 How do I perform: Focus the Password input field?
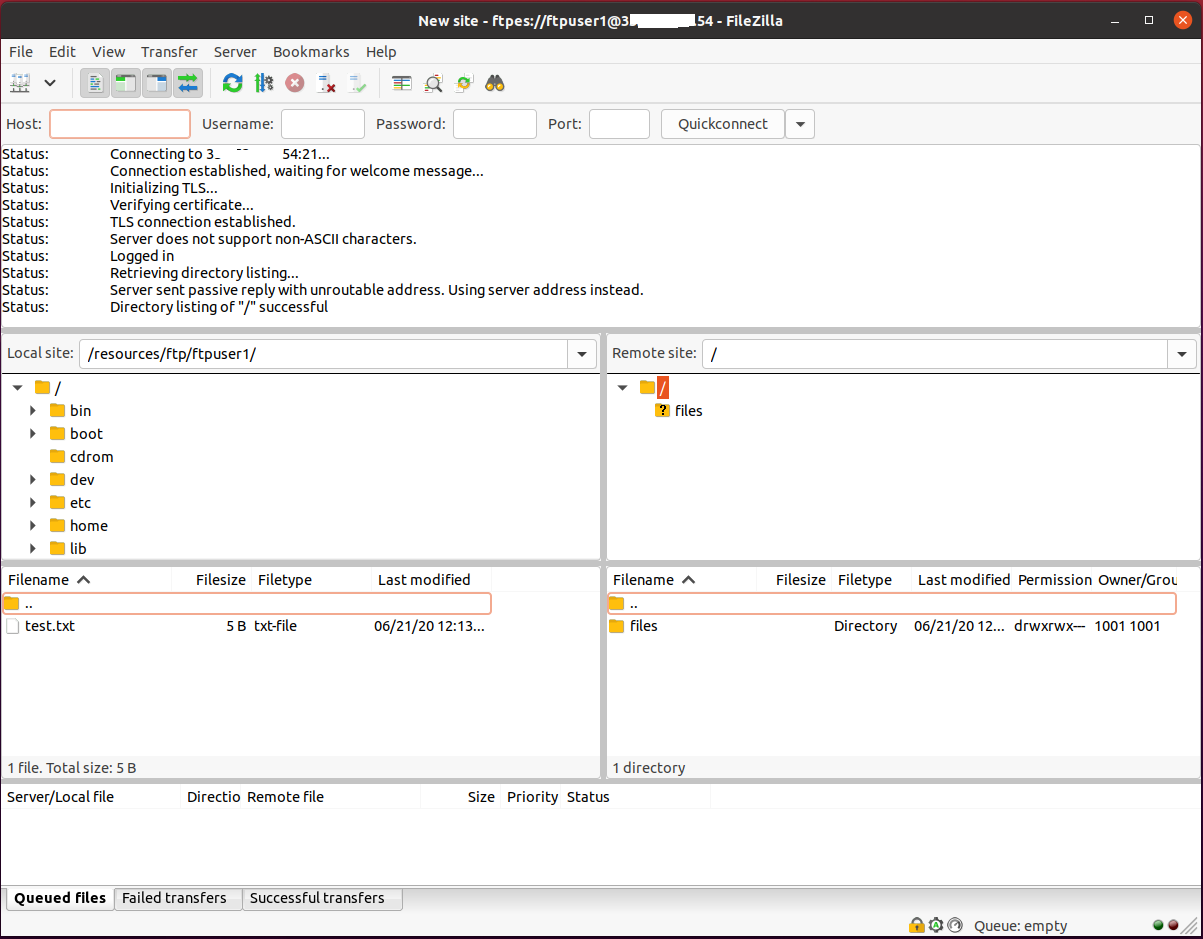(x=495, y=124)
